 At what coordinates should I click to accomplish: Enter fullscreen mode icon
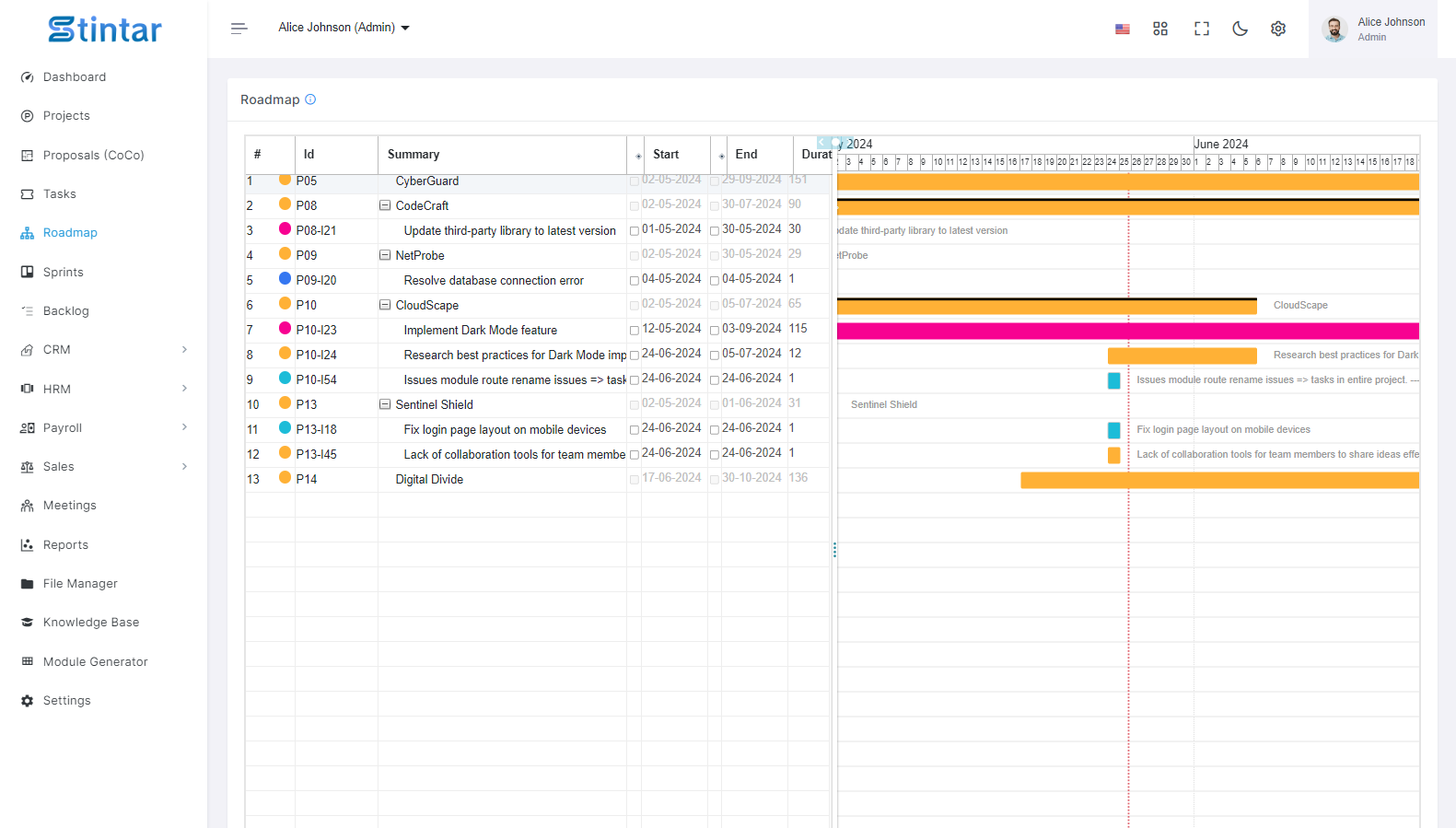(1201, 29)
